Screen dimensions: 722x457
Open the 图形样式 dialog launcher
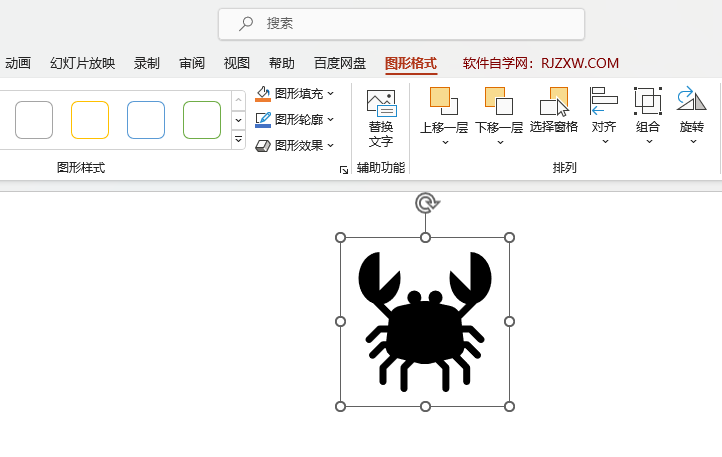tap(344, 170)
